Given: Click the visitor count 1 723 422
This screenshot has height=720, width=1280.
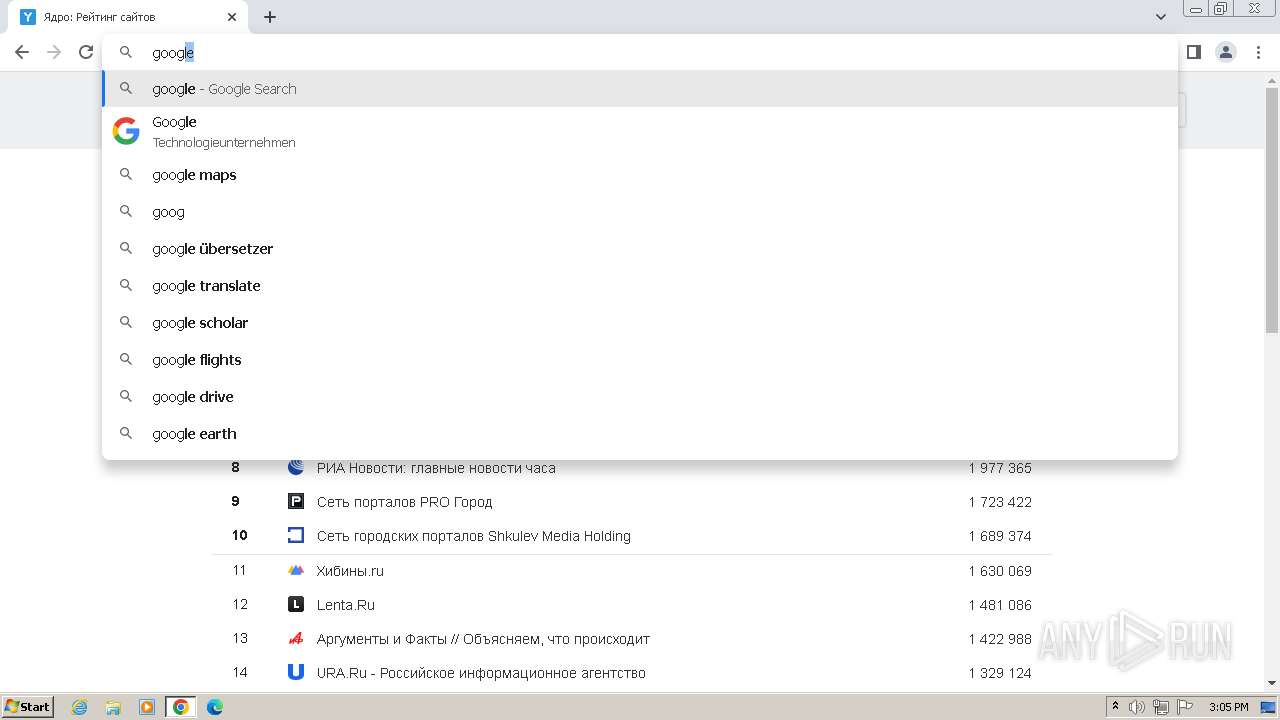Looking at the screenshot, I should [x=1000, y=502].
